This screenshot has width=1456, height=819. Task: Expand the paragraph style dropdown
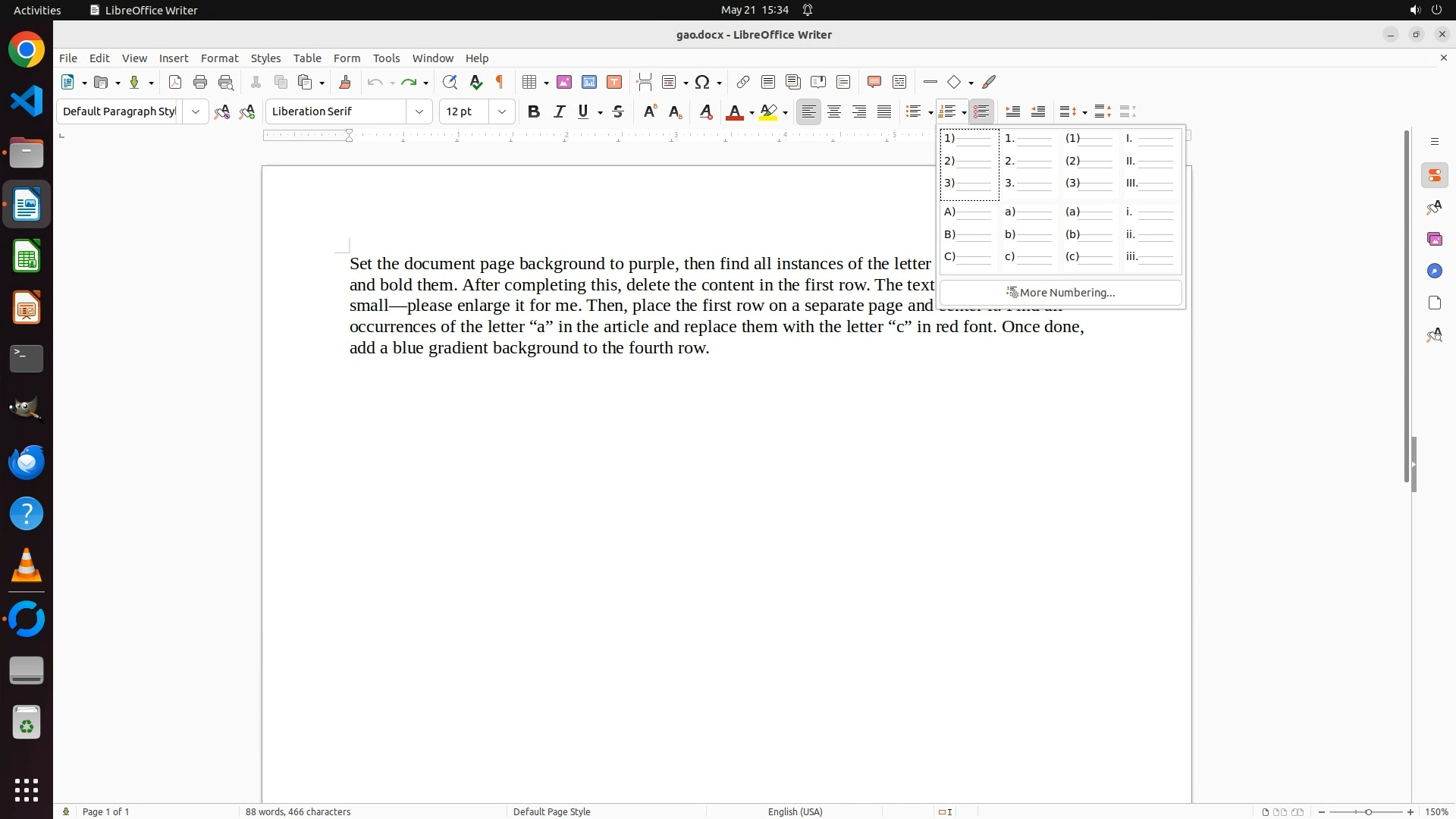point(196,111)
